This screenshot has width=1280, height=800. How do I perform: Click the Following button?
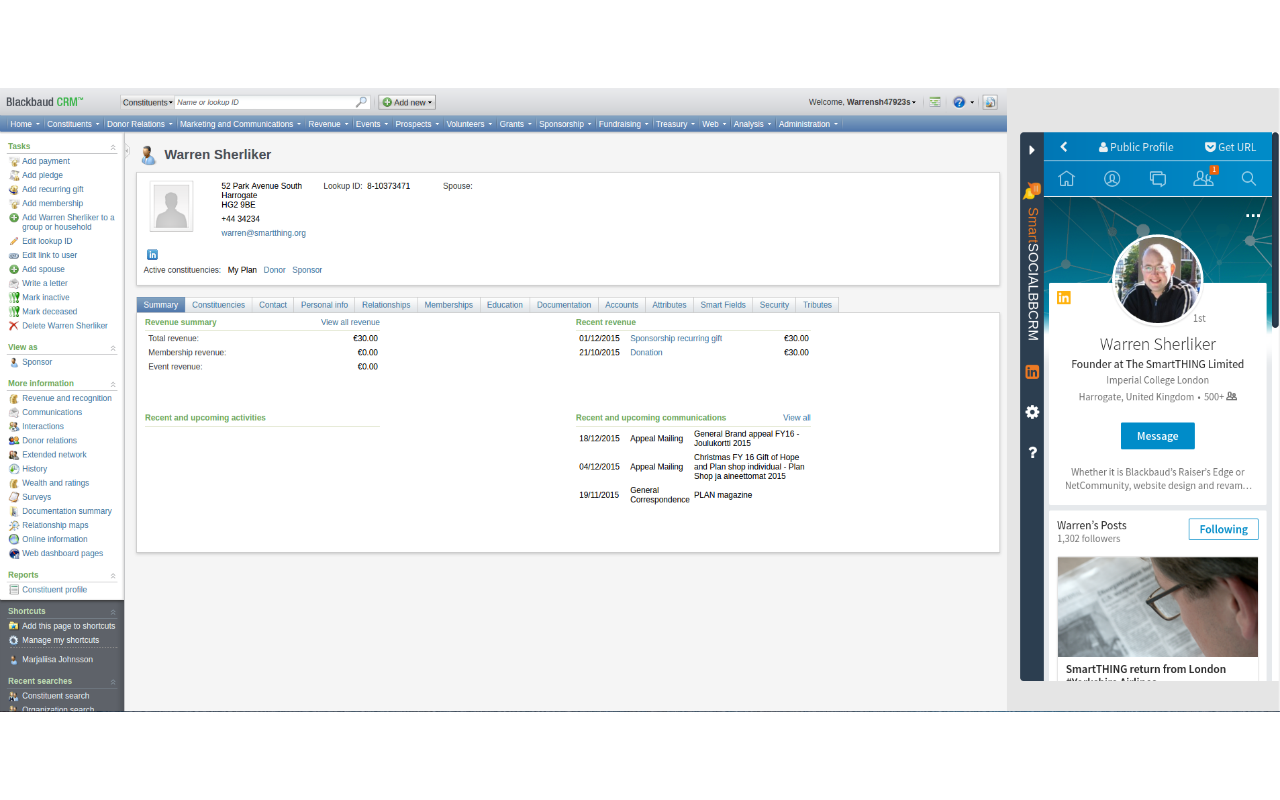(x=1224, y=529)
